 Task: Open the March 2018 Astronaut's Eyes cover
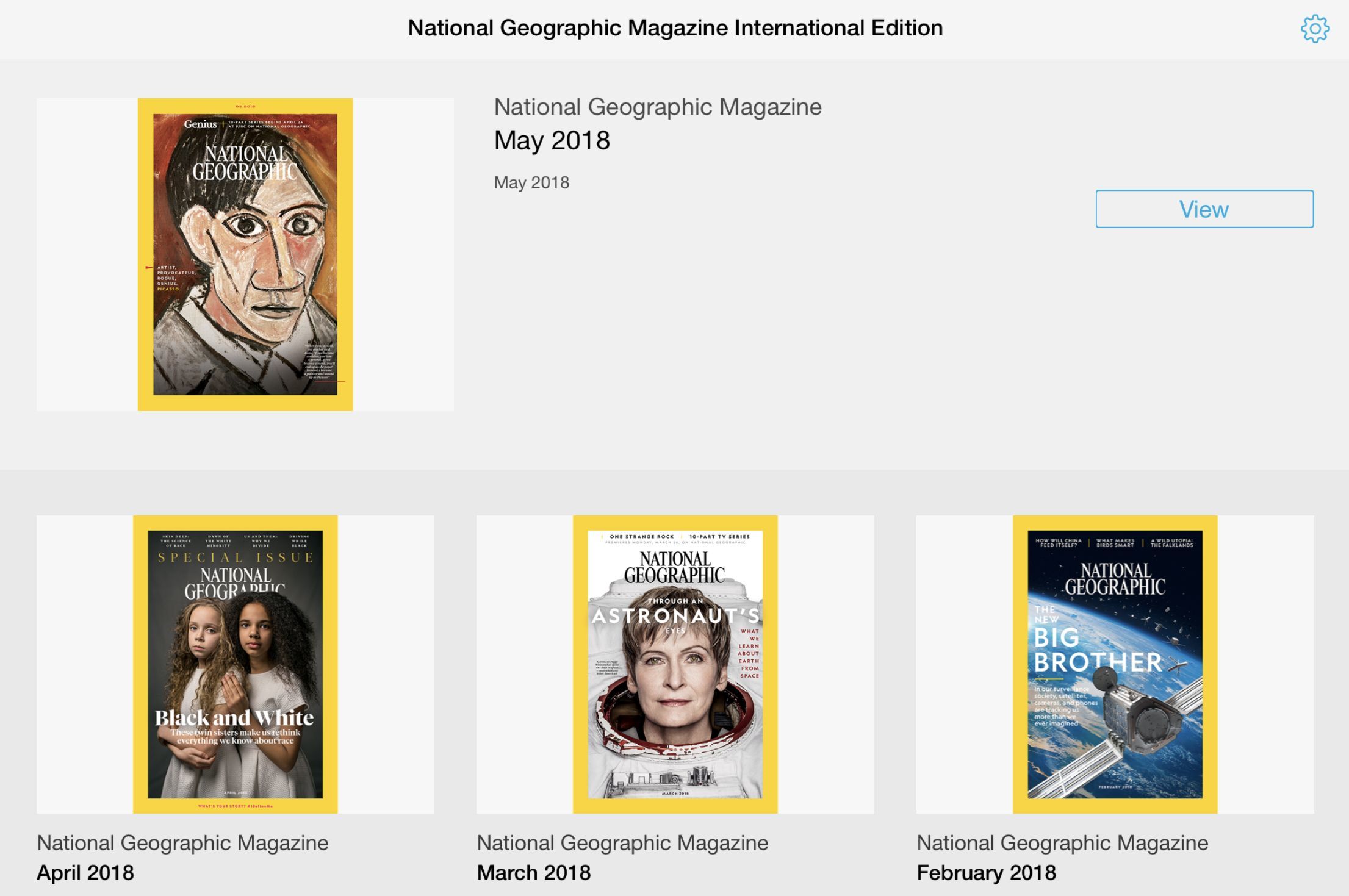pyautogui.click(x=675, y=664)
